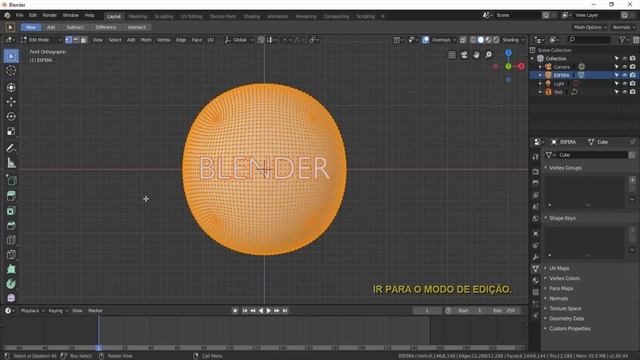Enable solid viewport shading
The height and width of the screenshot is (360, 640).
point(481,40)
